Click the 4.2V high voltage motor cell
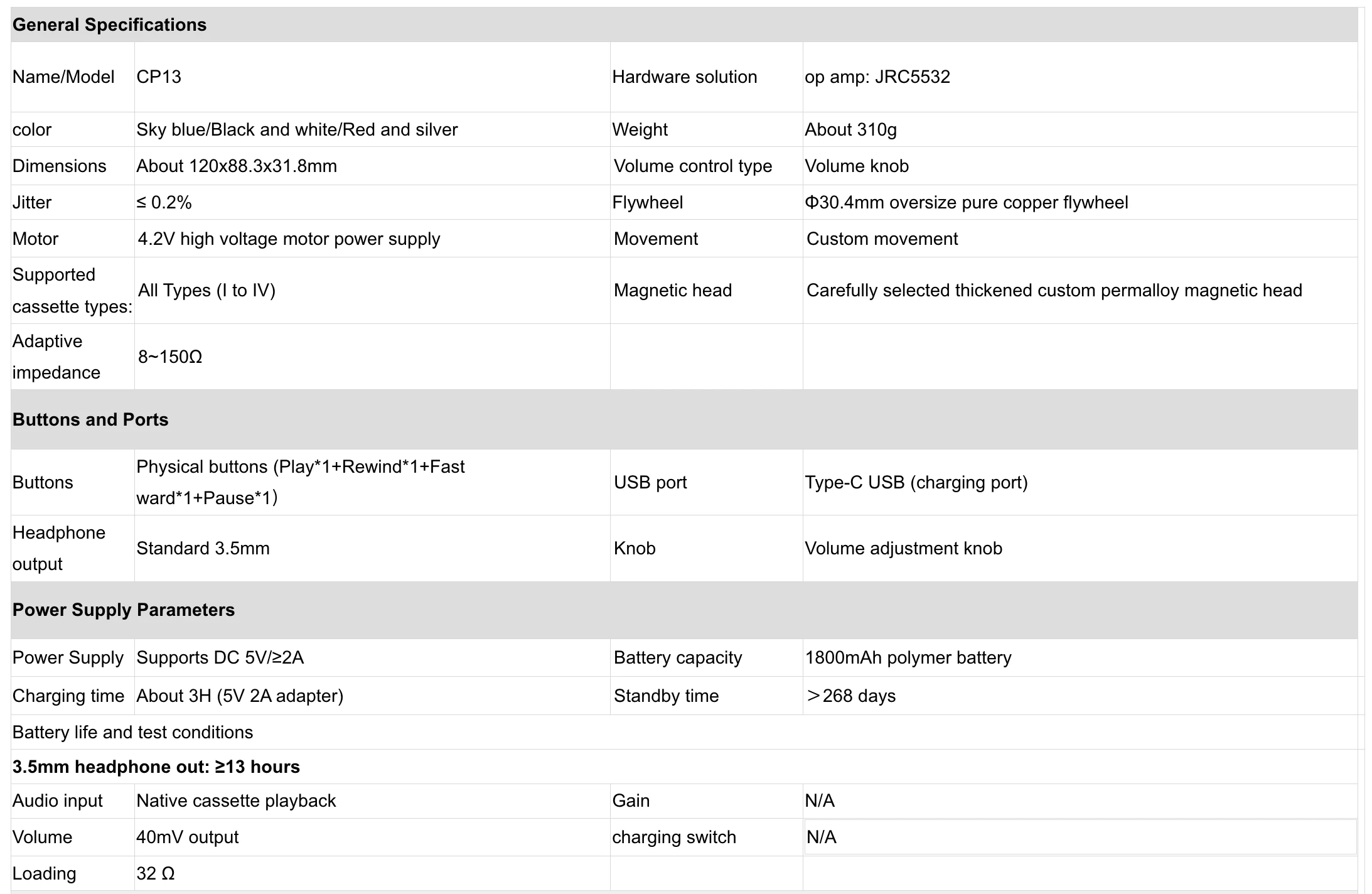1372x894 pixels. 372,239
